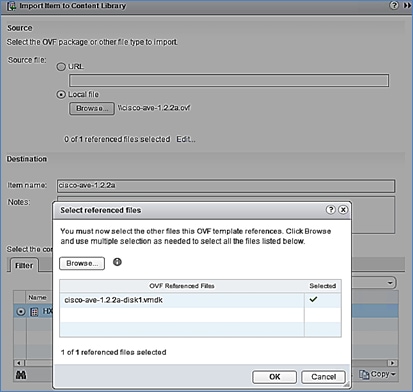The height and width of the screenshot is (392, 413).
Task: Open the Copy dropdown menu
Action: pyautogui.click(x=377, y=375)
